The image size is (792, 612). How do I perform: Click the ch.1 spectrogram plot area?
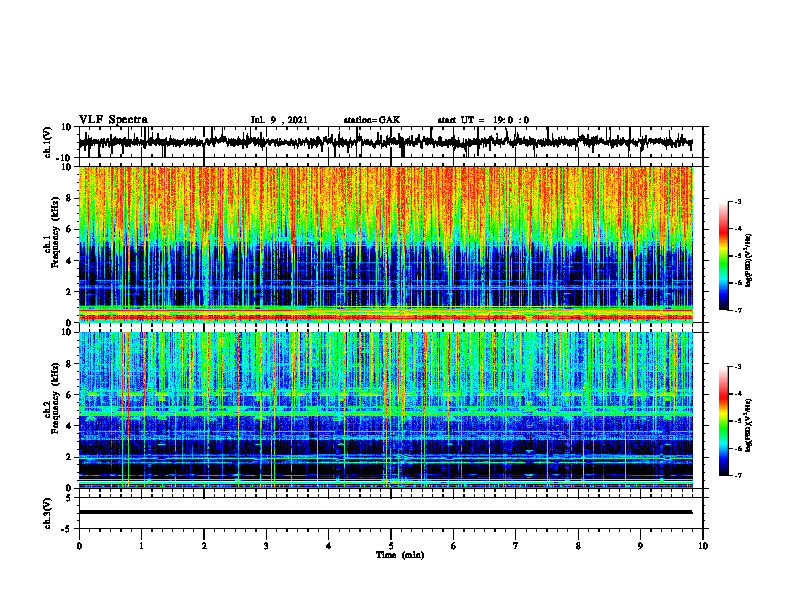(x=386, y=244)
